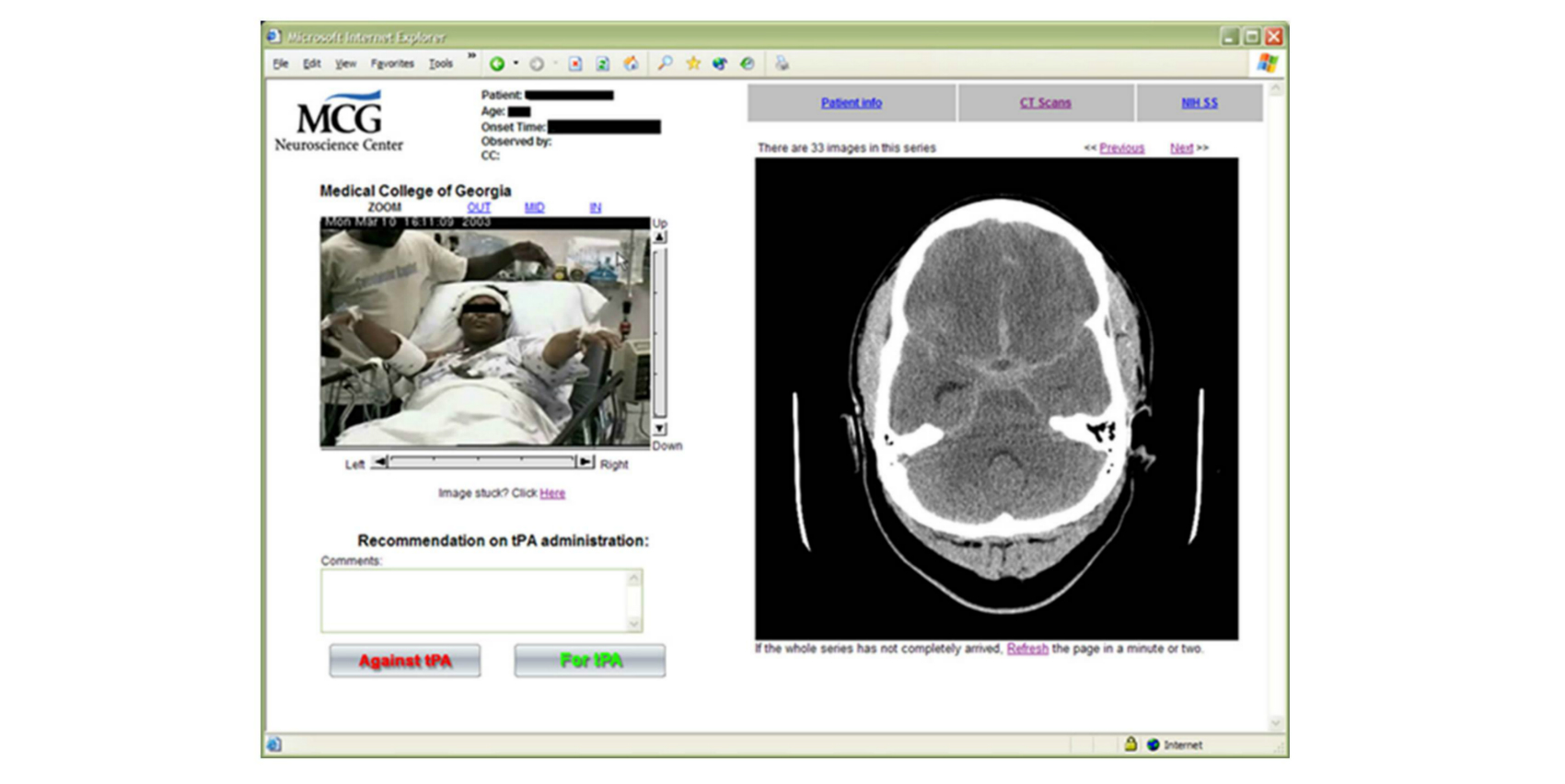Click camera tilt Up arrow
The height and width of the screenshot is (784, 1565).
point(659,237)
